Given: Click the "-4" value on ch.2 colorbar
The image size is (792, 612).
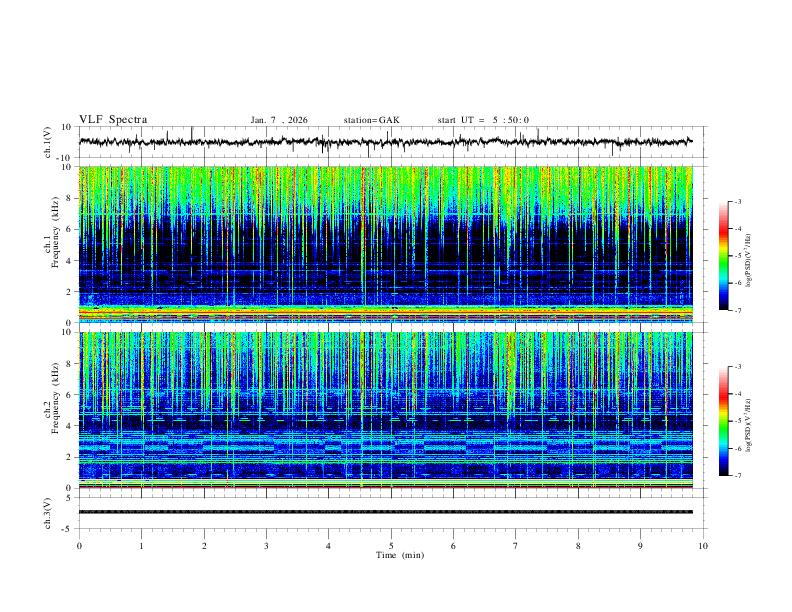Looking at the screenshot, I should click(x=738, y=394).
